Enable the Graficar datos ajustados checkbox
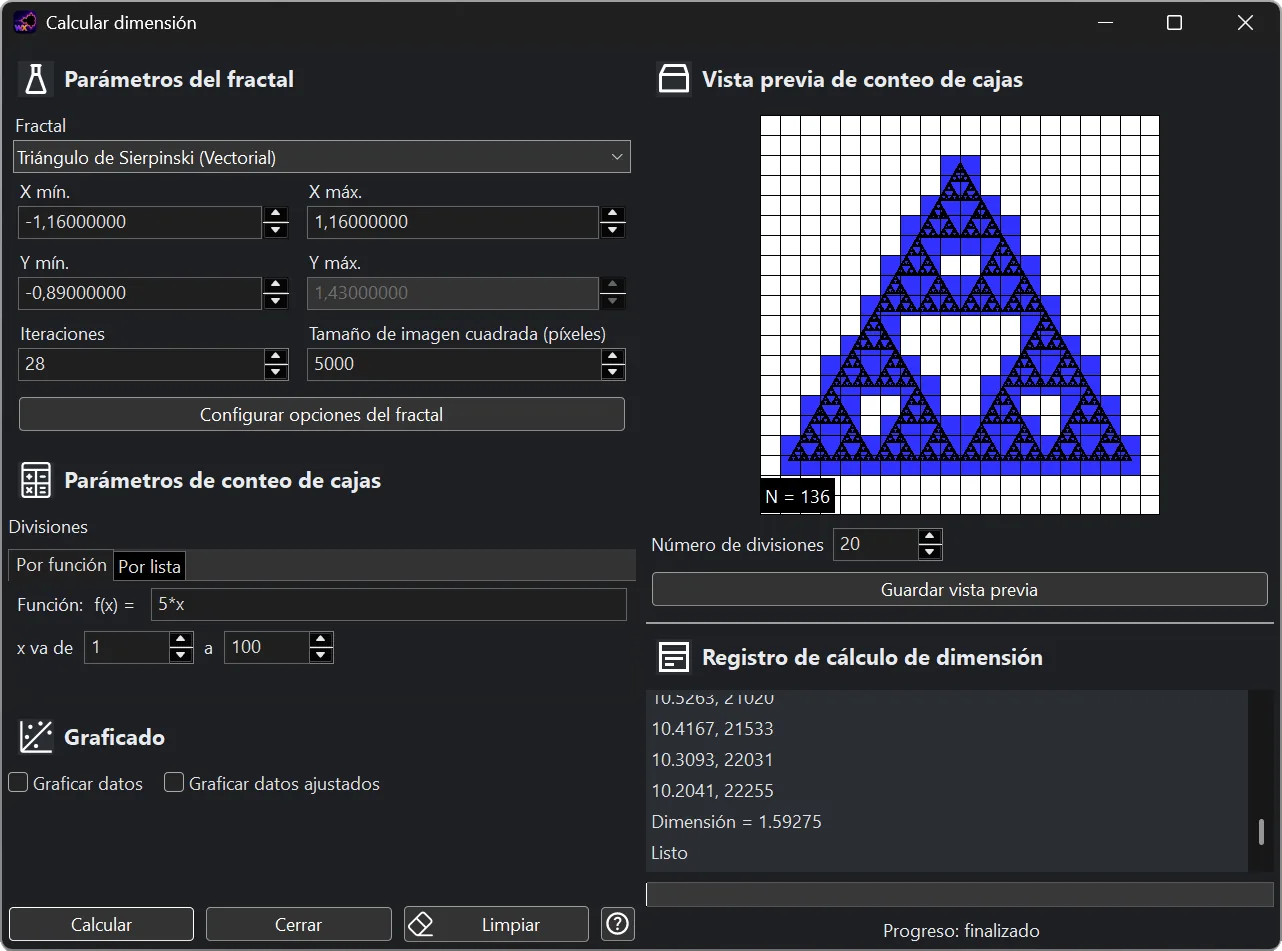 pyautogui.click(x=174, y=783)
